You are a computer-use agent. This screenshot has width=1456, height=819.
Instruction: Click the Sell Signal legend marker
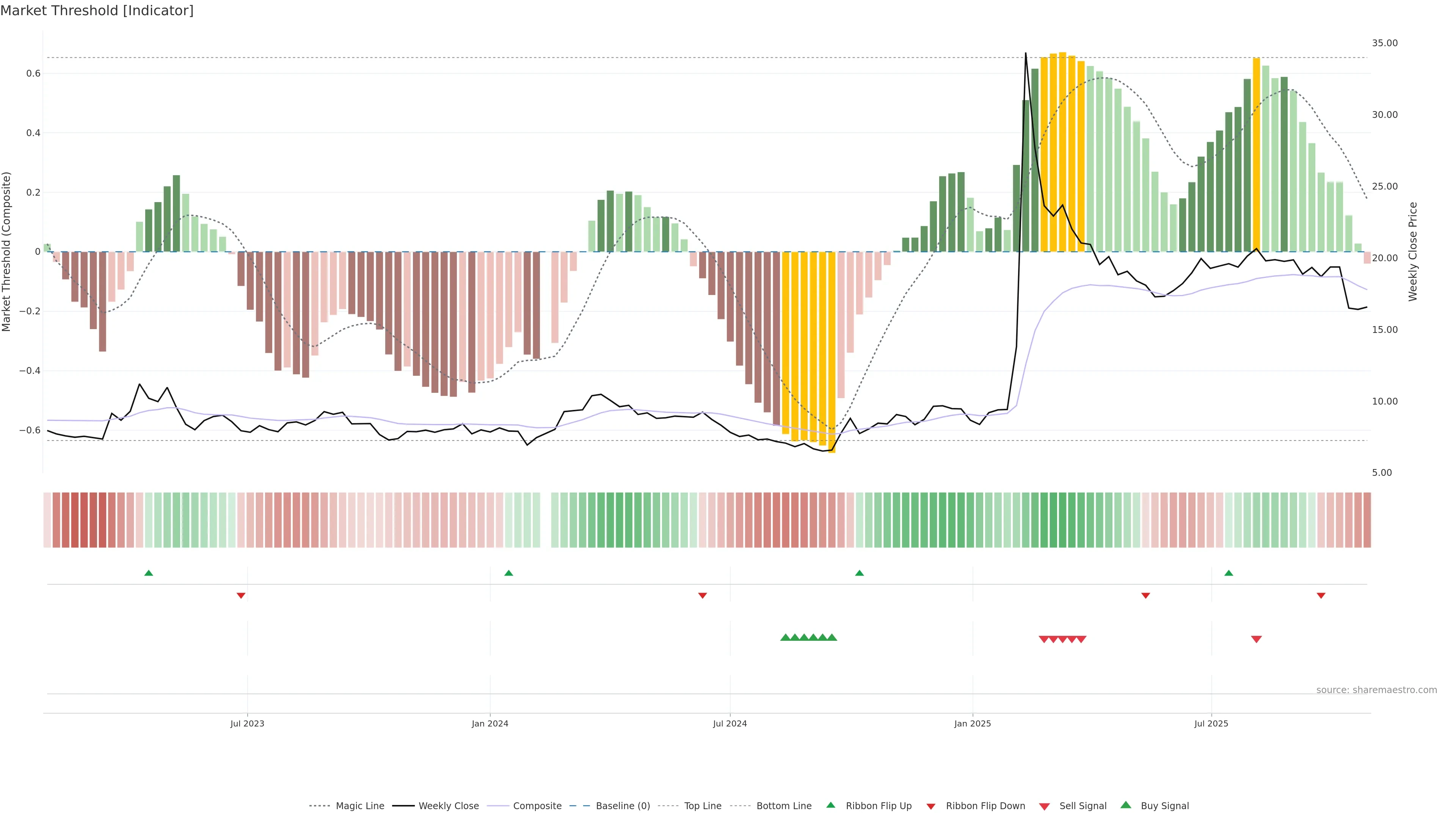point(1045,806)
